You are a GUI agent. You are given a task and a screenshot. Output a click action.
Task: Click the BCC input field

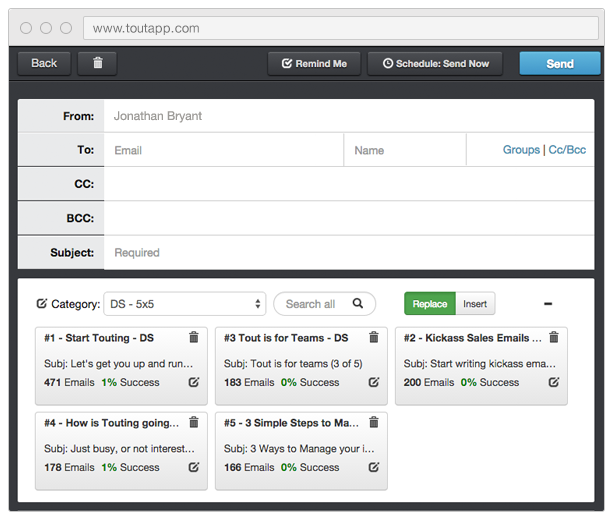coord(349,218)
